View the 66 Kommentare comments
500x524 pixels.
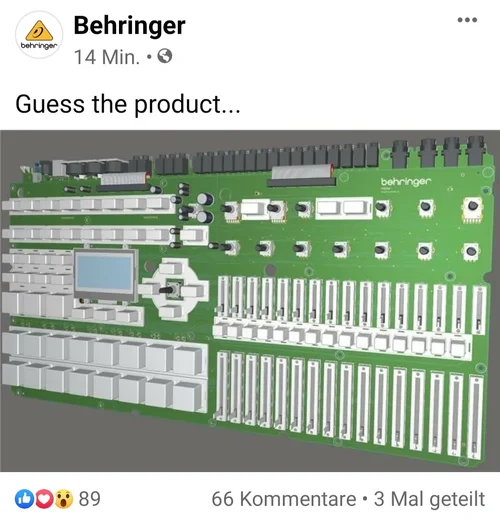(x=283, y=499)
